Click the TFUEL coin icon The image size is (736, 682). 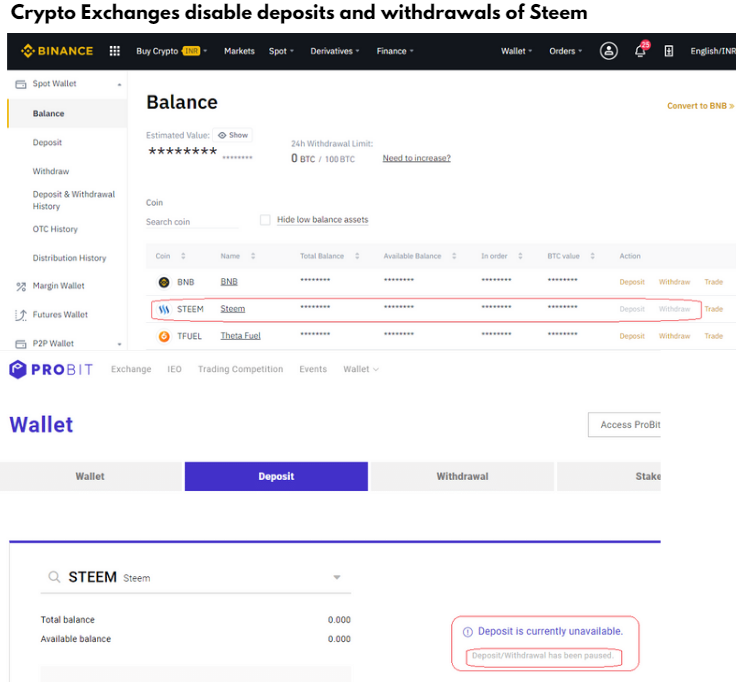tap(164, 336)
